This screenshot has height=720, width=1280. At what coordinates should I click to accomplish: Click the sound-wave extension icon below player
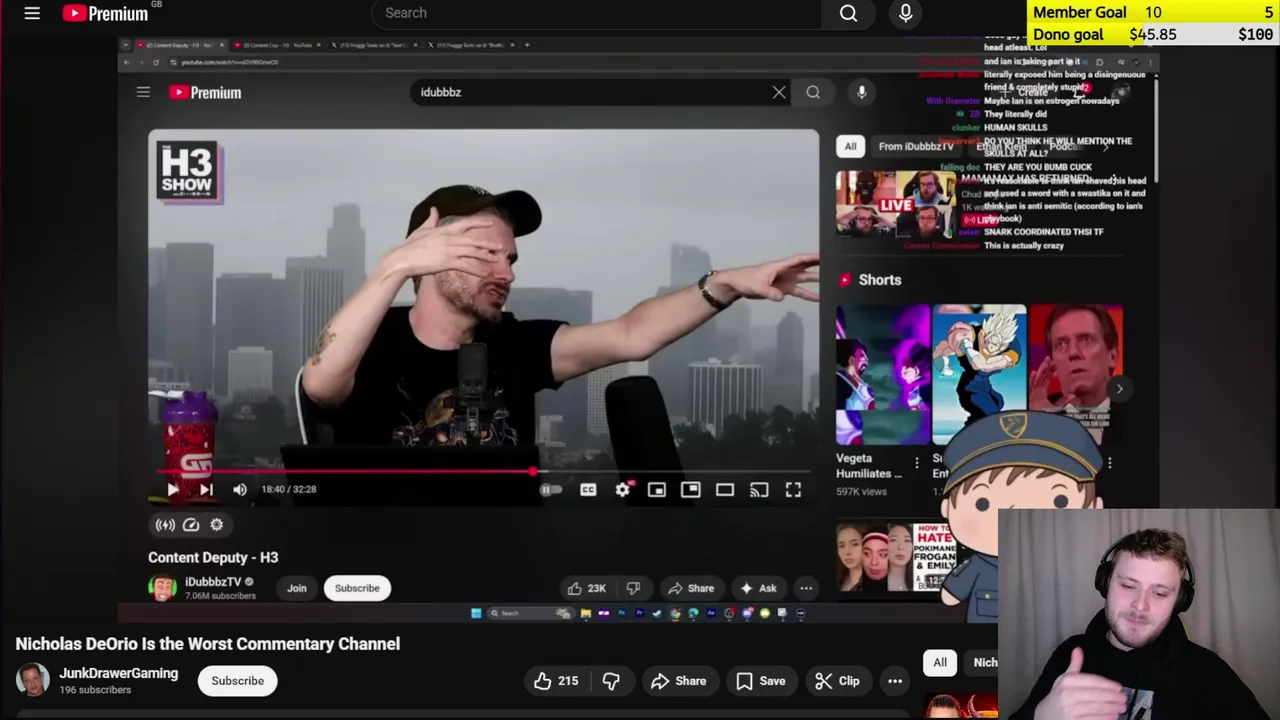[165, 524]
